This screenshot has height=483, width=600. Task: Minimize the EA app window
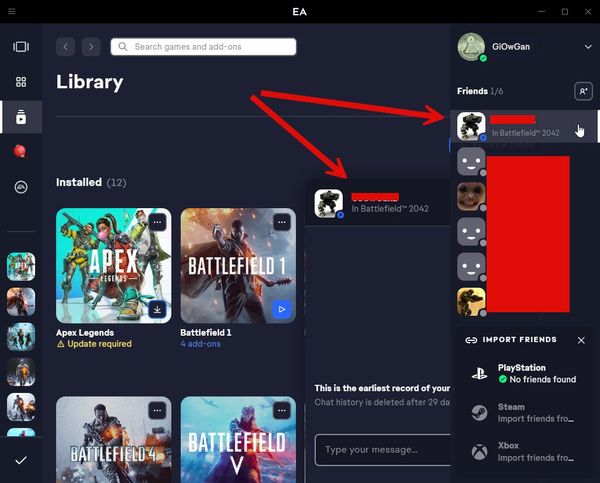[541, 11]
